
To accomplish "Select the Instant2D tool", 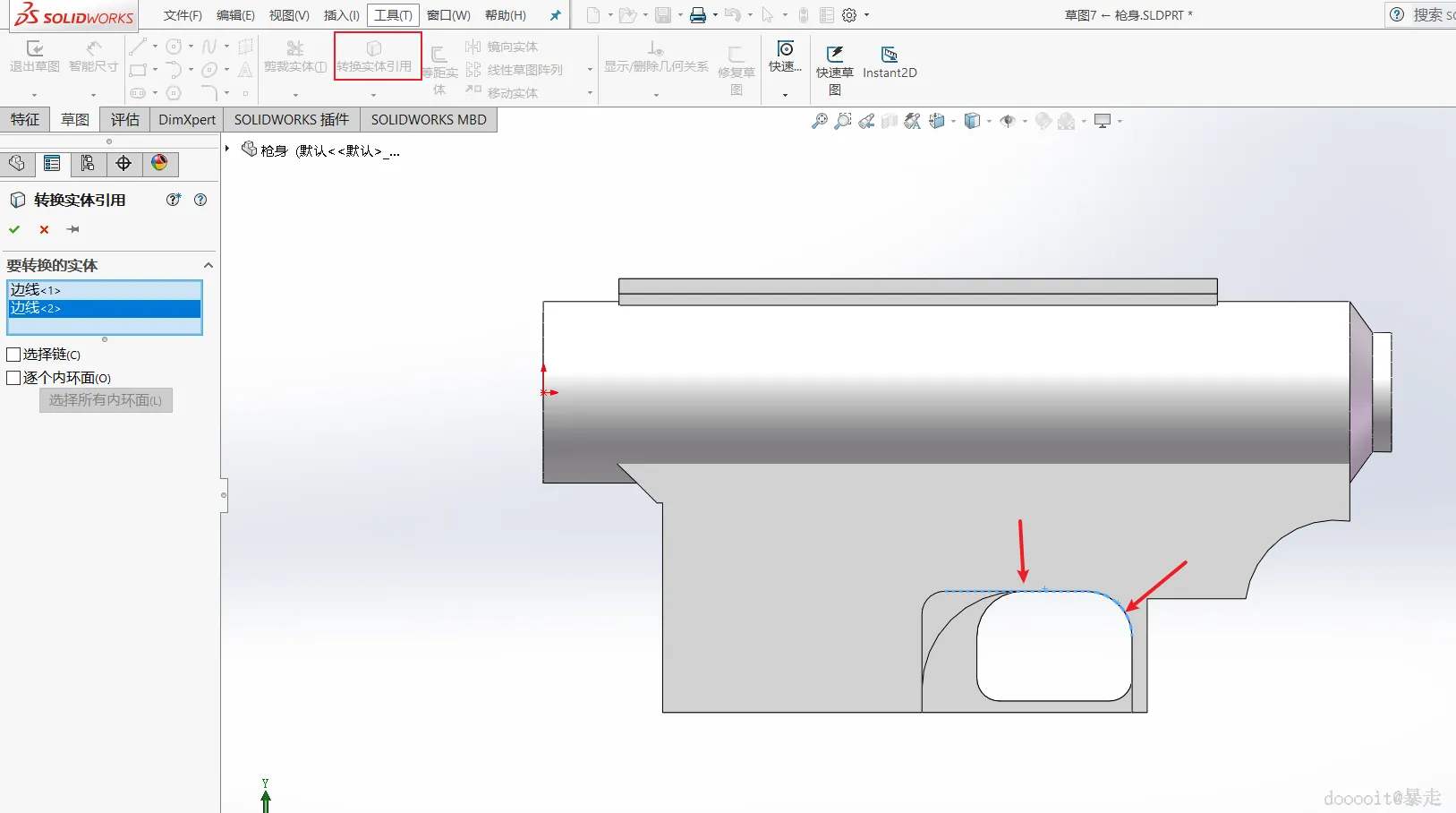I will 890,63.
